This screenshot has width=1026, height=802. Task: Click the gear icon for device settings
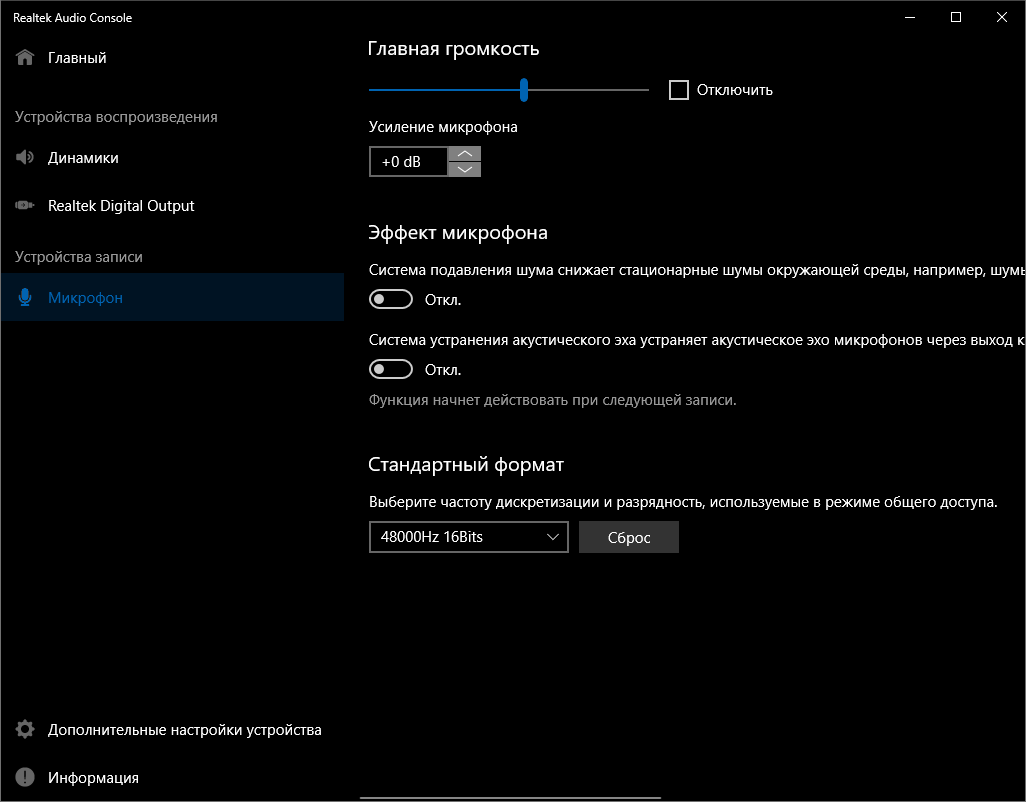pyautogui.click(x=25, y=730)
